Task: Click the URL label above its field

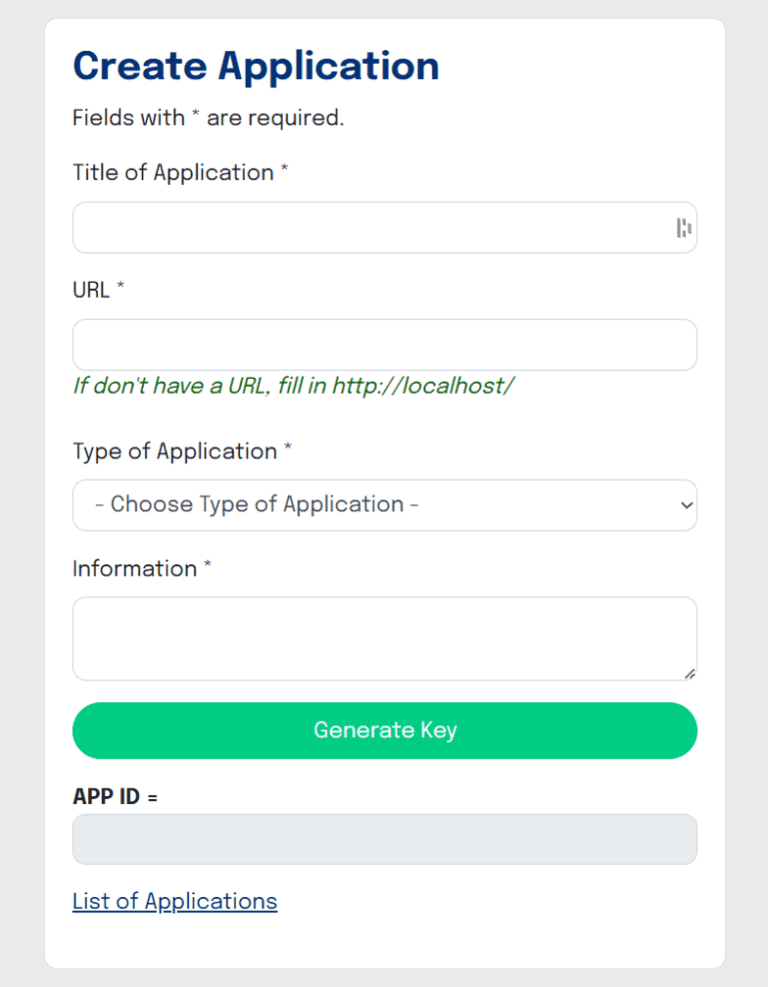Action: [x=89, y=290]
